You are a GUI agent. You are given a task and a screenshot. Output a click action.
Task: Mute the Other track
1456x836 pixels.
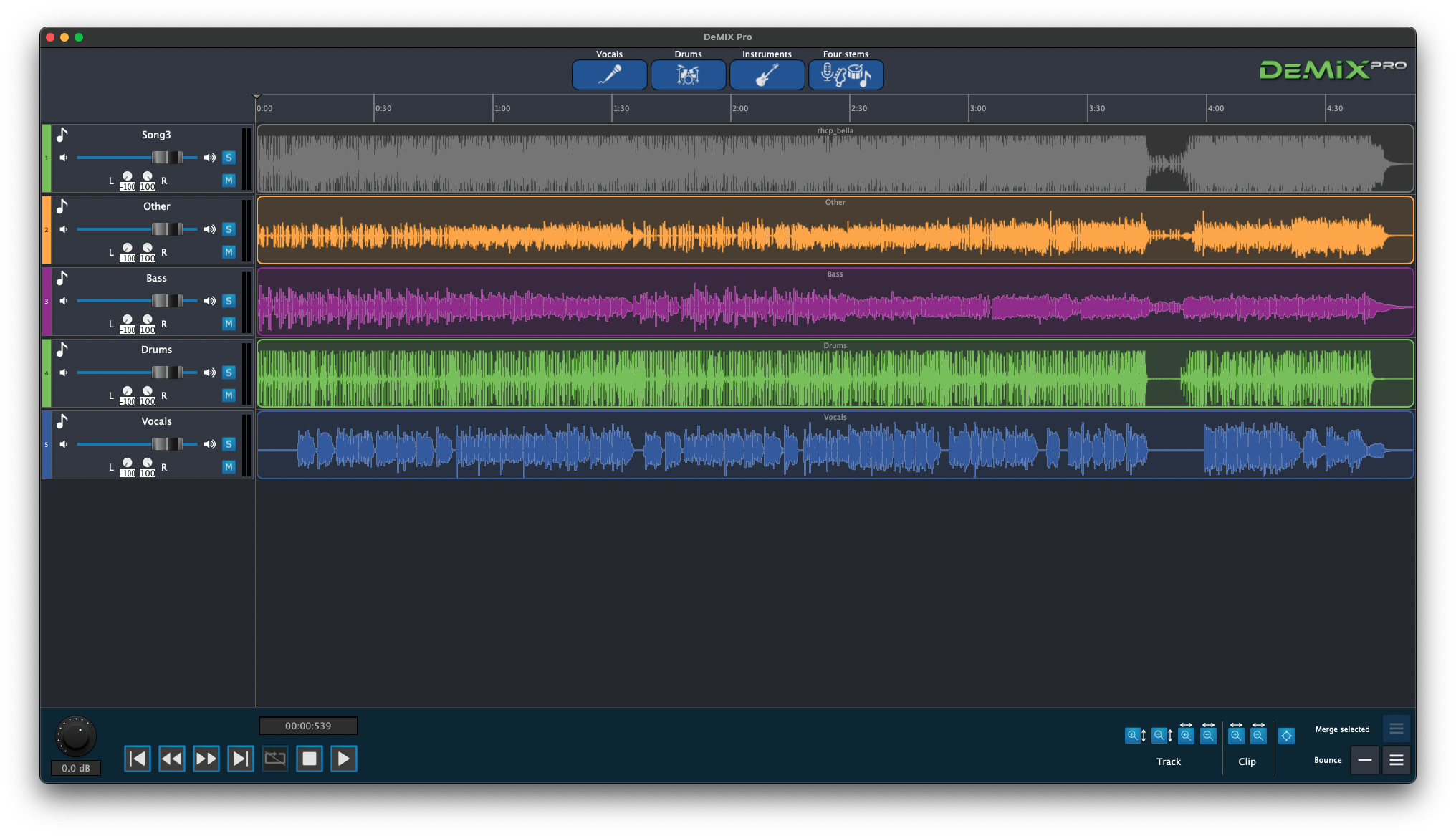229,252
